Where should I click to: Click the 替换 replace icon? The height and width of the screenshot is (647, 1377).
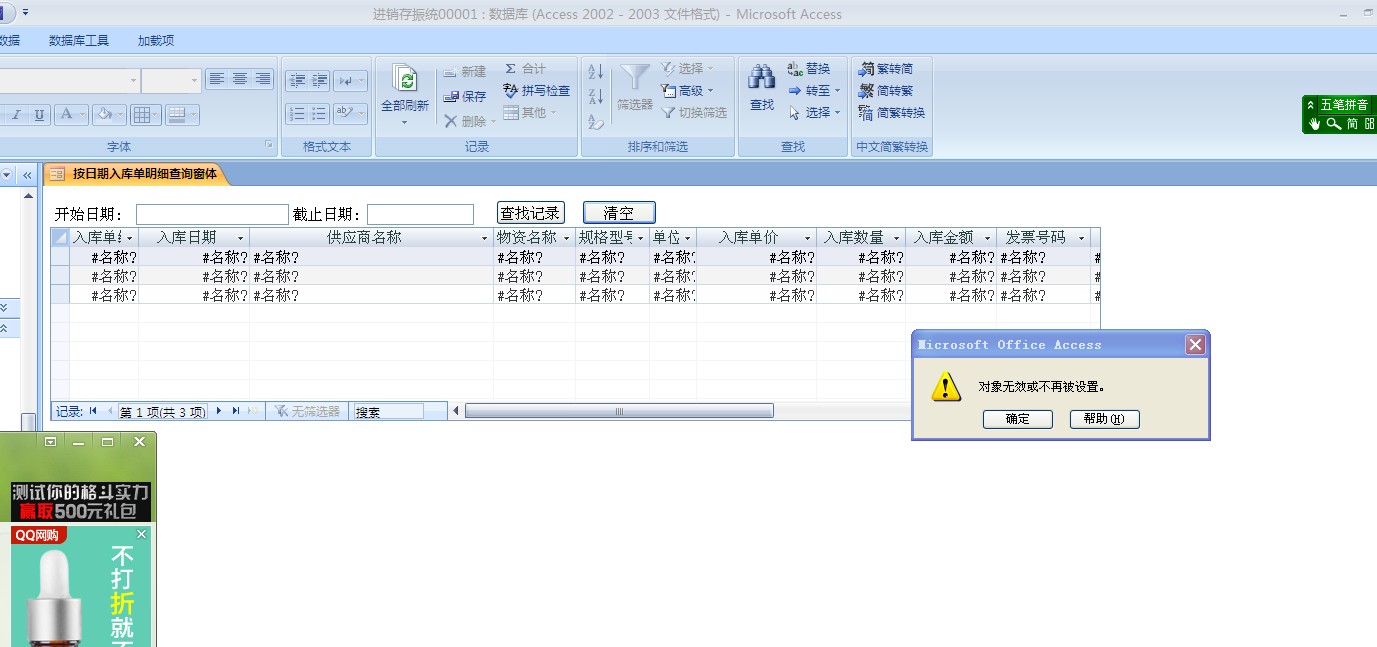coord(795,69)
